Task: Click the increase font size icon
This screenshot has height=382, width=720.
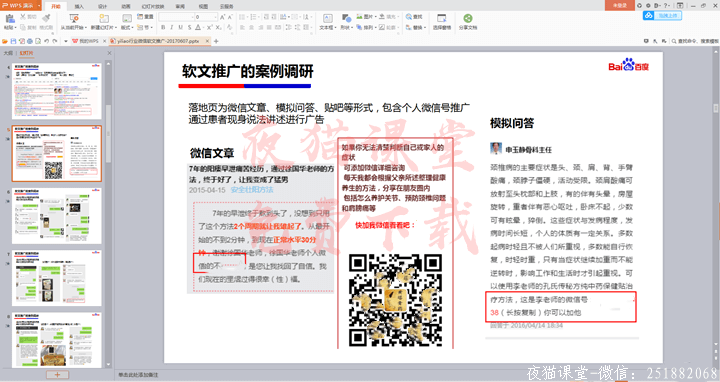Action: click(223, 17)
